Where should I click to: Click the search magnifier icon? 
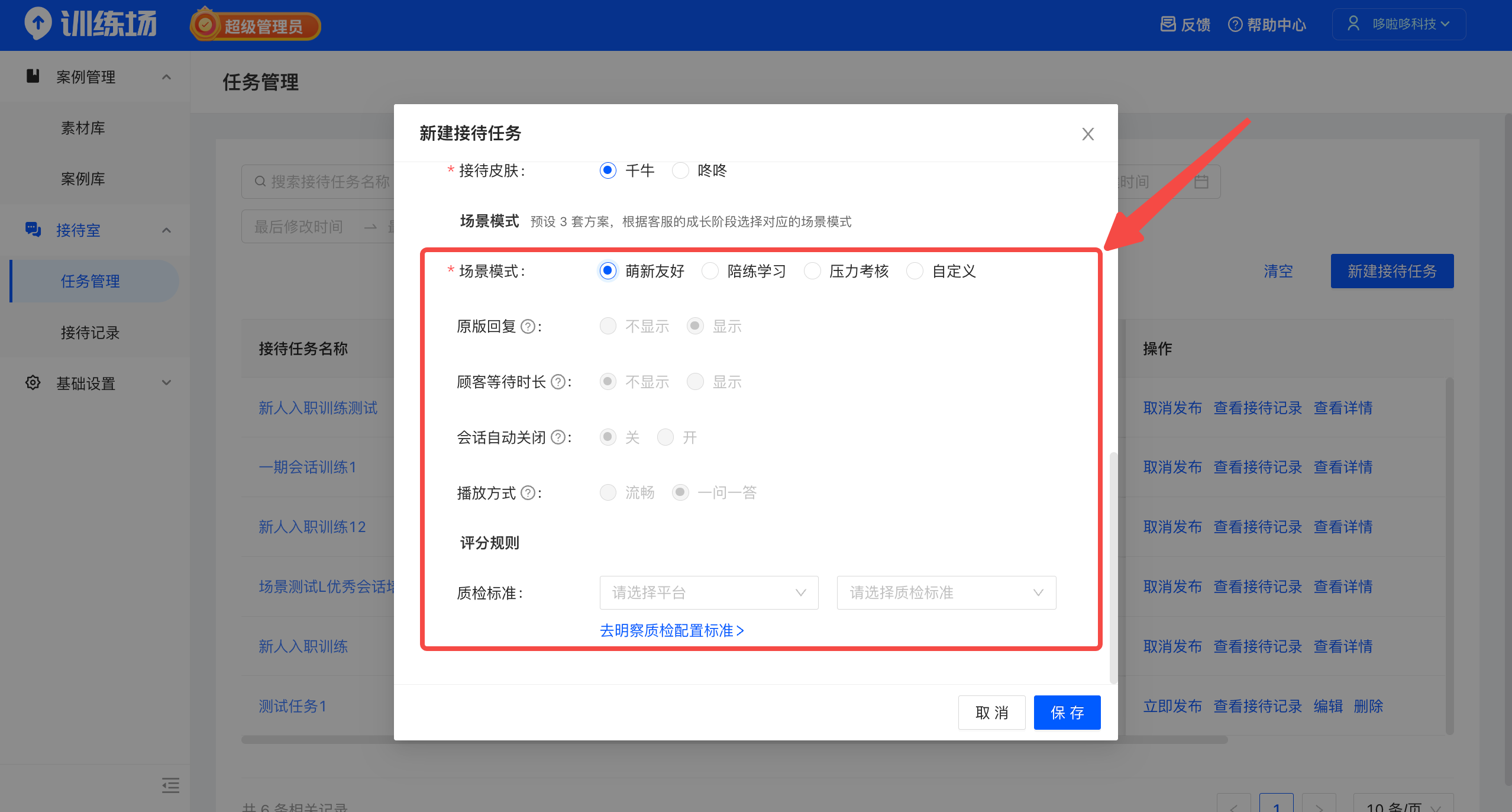(x=260, y=181)
